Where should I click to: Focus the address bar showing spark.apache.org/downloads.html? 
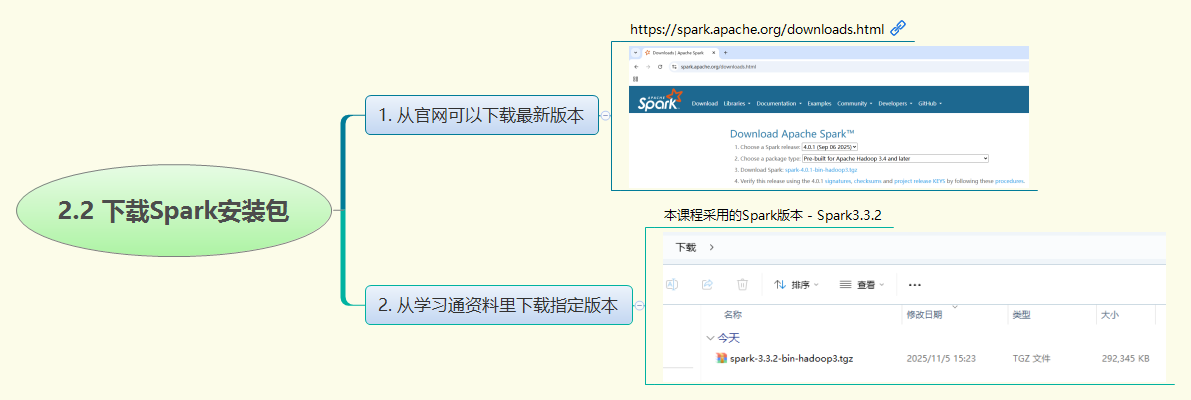(x=849, y=67)
